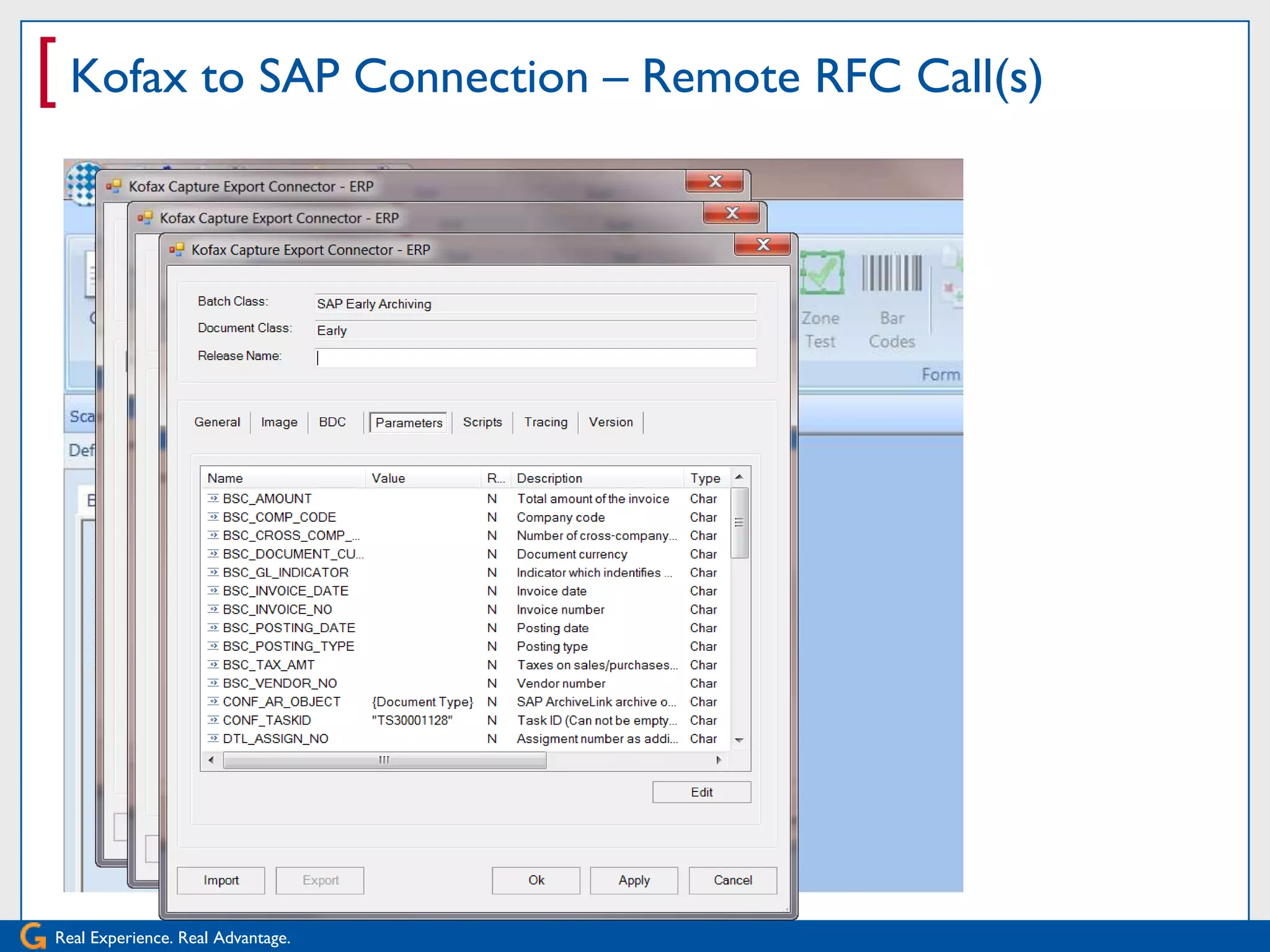Click the BSC_GL_INDICATOR row icon
The height and width of the screenshot is (952, 1270).
pos(213,572)
